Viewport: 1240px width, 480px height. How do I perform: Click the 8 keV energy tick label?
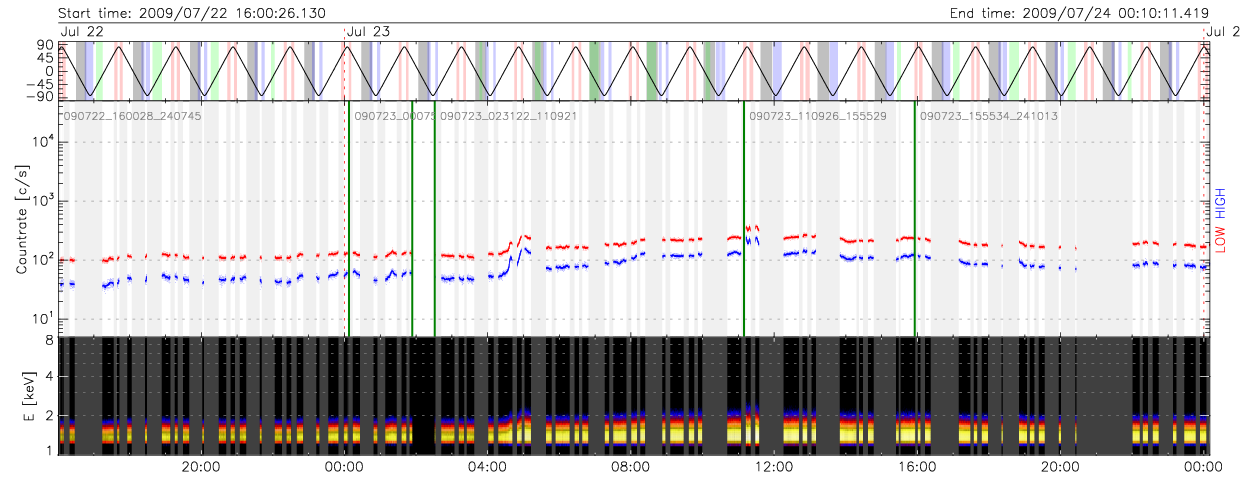point(48,341)
